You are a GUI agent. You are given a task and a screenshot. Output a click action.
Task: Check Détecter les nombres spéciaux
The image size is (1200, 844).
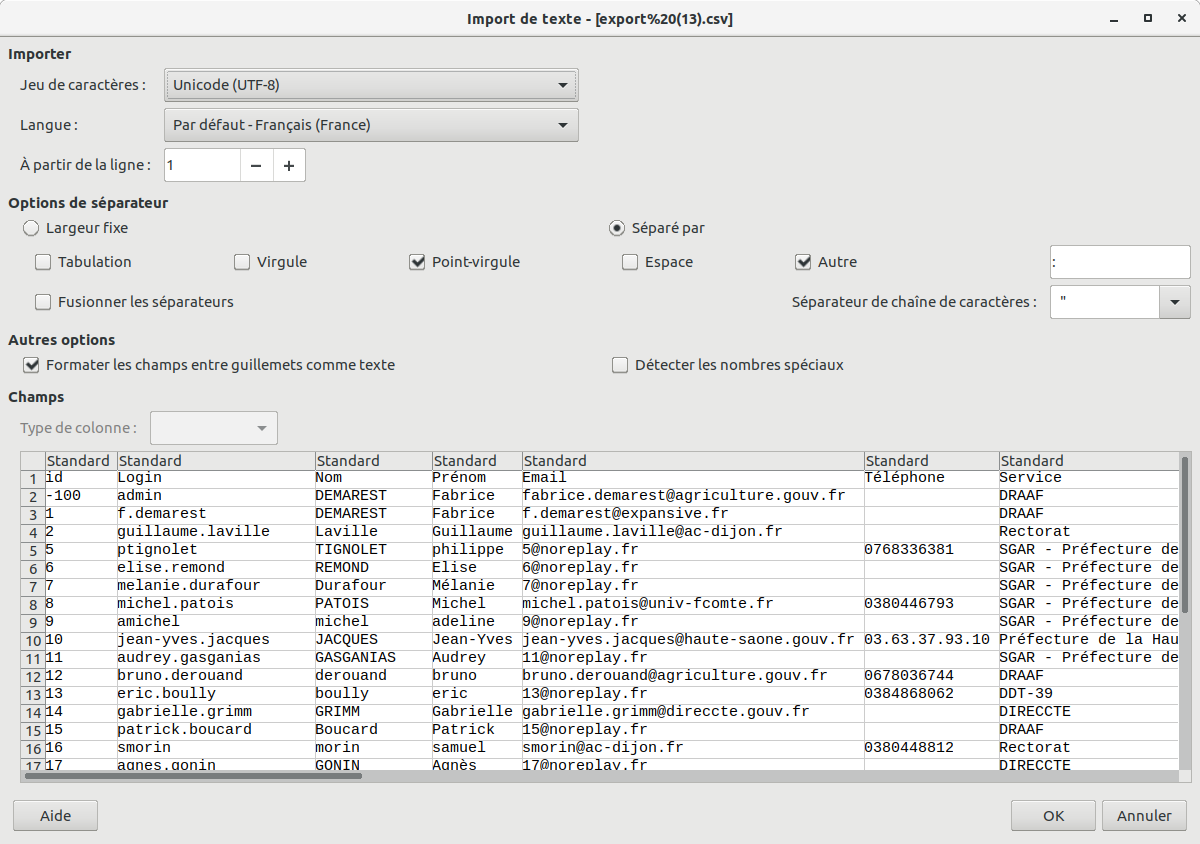620,365
